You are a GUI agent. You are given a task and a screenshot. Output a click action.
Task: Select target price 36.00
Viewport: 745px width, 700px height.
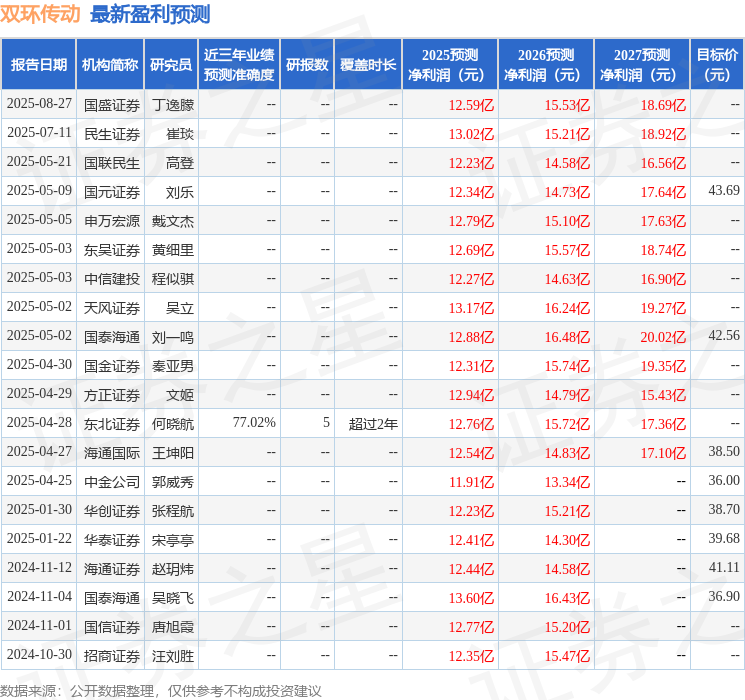pos(724,480)
